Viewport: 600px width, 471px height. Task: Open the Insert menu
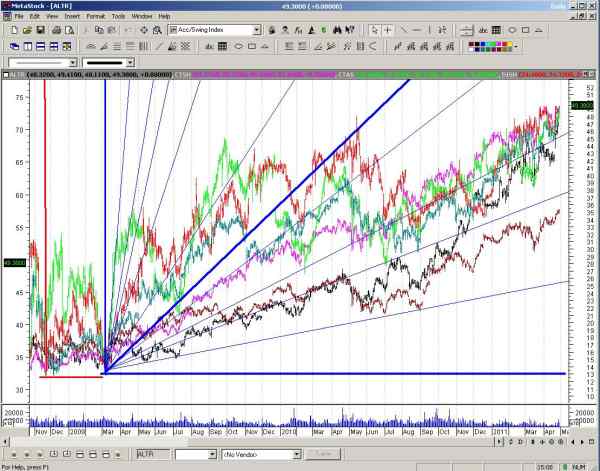[x=72, y=16]
